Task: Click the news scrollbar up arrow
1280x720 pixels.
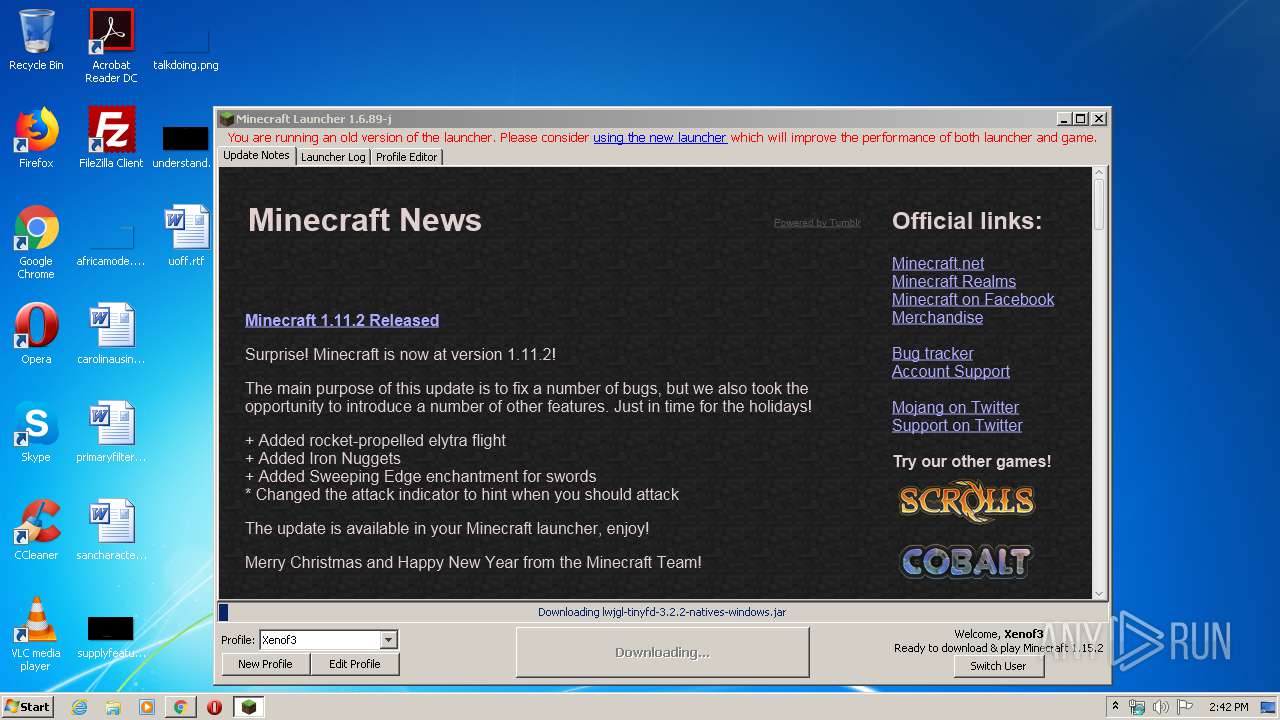Action: pos(1099,173)
